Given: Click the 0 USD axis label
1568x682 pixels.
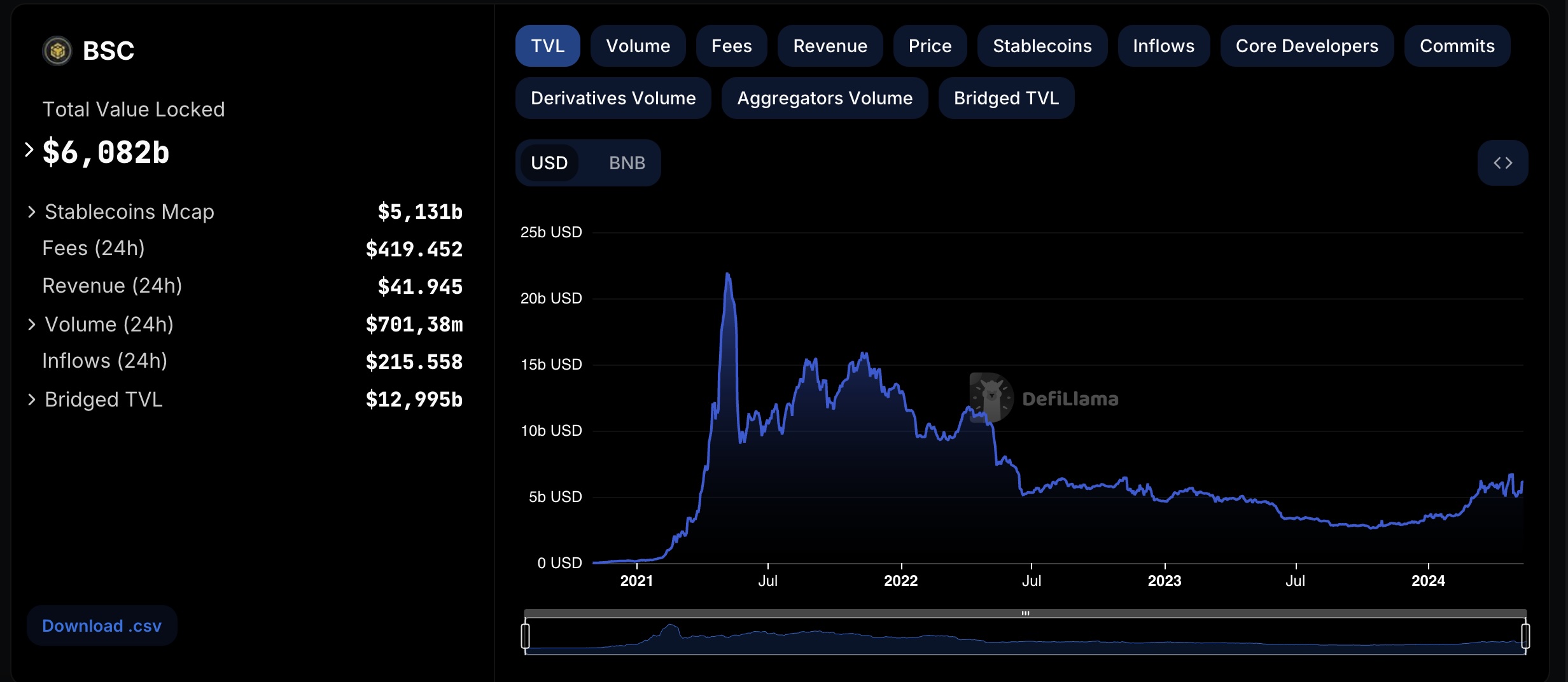Looking at the screenshot, I should pos(559,563).
